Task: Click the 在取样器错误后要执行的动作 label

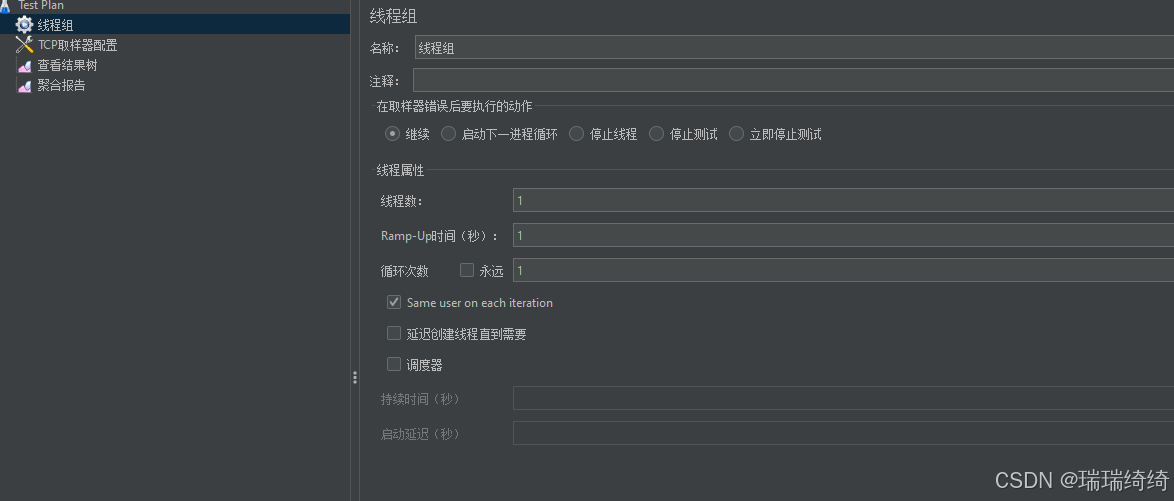Action: click(454, 106)
